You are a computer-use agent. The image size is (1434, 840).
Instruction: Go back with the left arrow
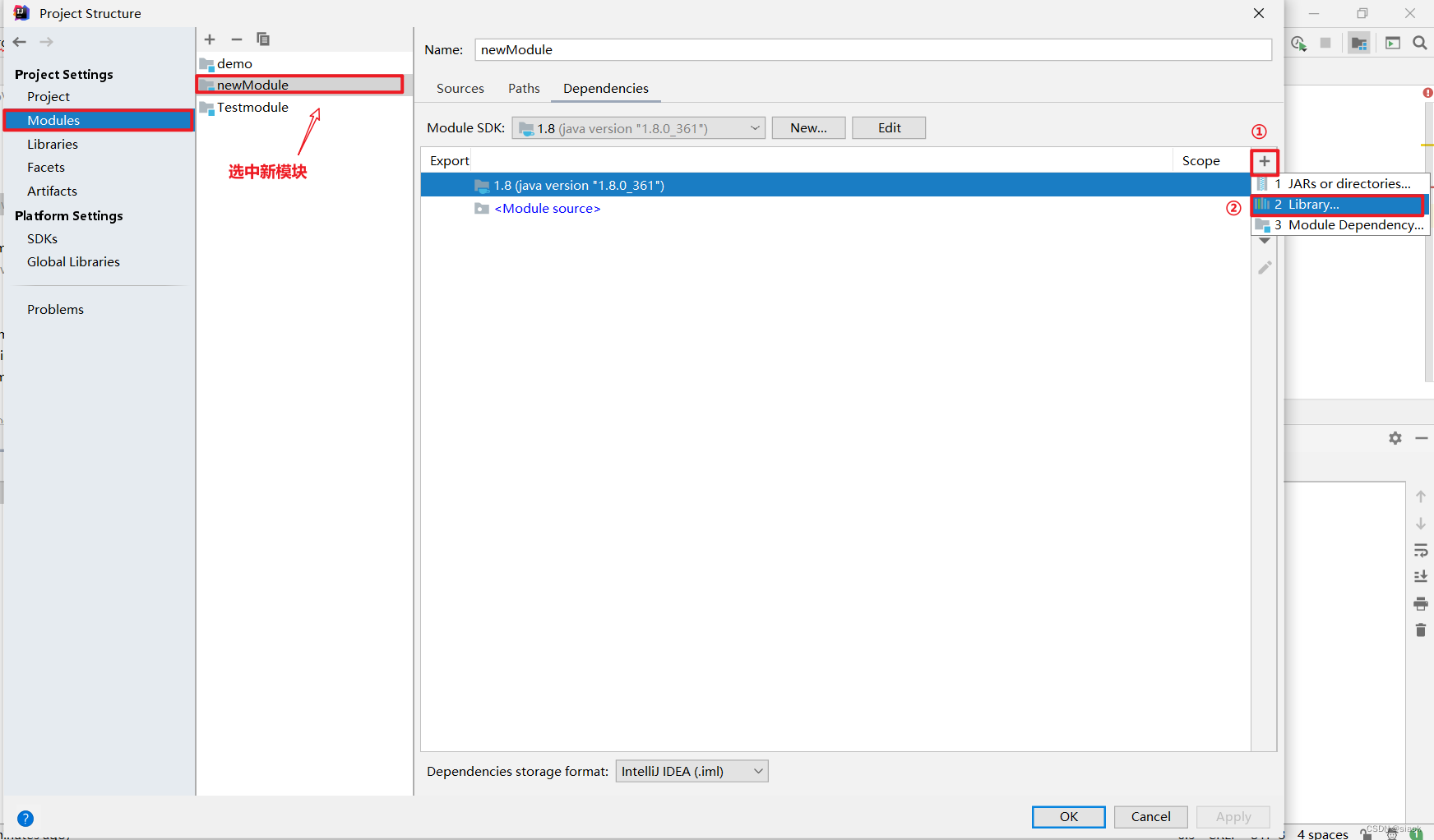point(20,42)
